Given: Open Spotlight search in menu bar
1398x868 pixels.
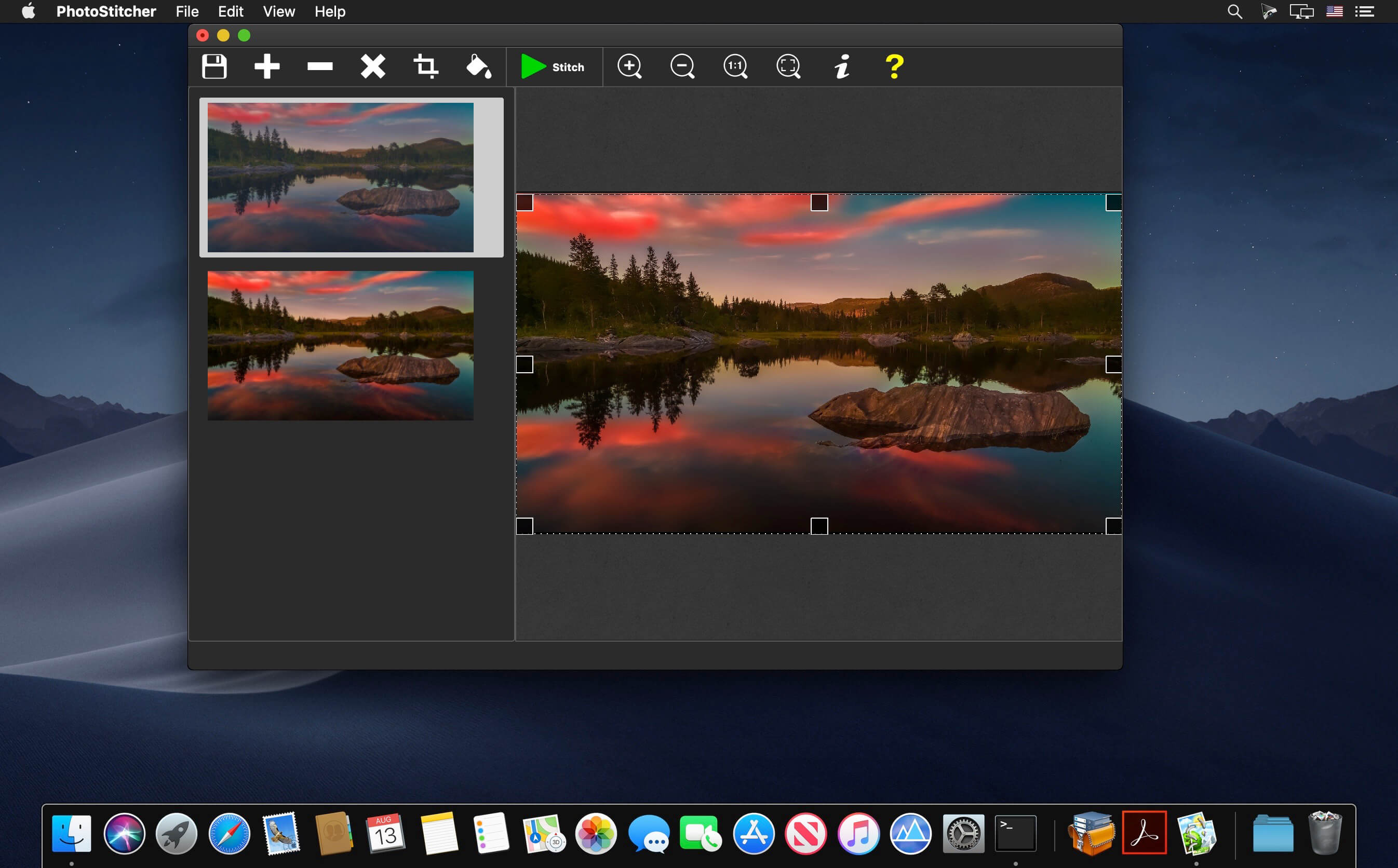Looking at the screenshot, I should (1234, 11).
